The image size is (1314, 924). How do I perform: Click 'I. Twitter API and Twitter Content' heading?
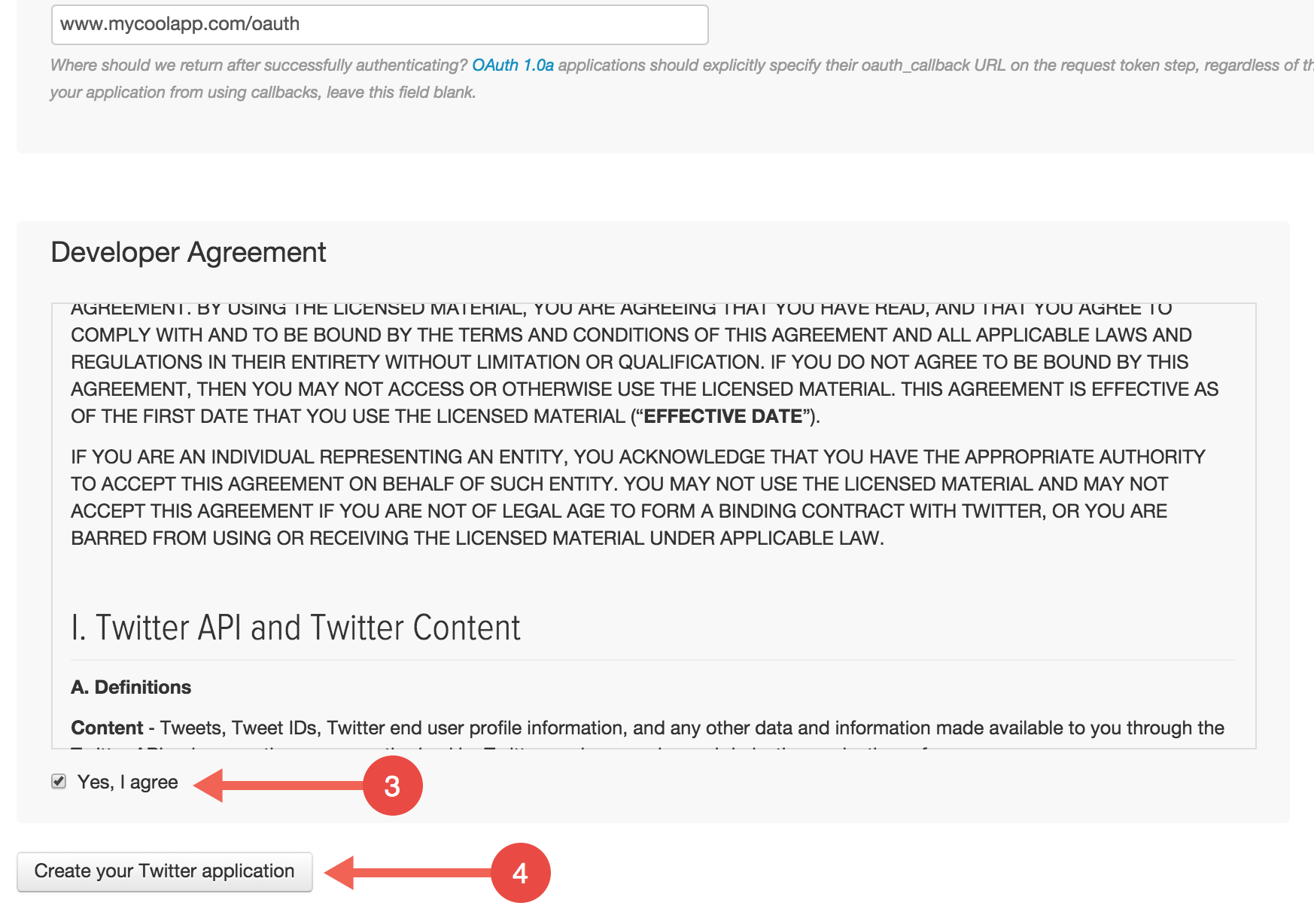click(x=296, y=628)
